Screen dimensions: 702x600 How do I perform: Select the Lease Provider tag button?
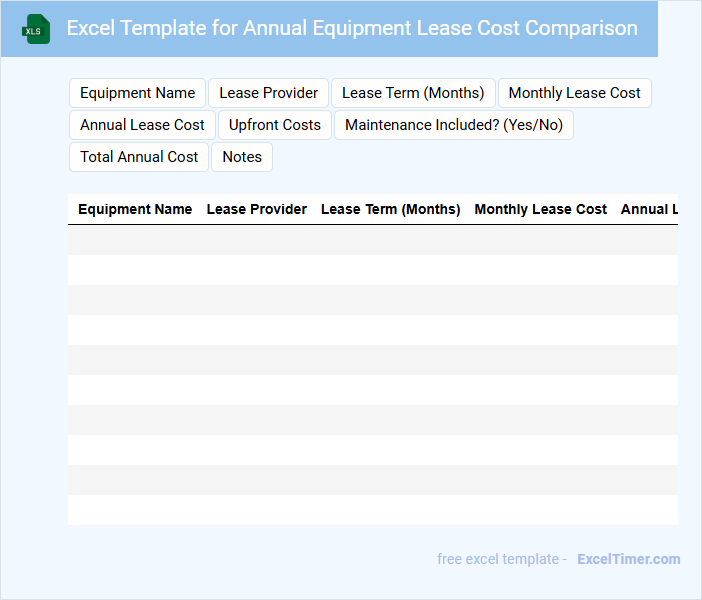[x=268, y=93]
